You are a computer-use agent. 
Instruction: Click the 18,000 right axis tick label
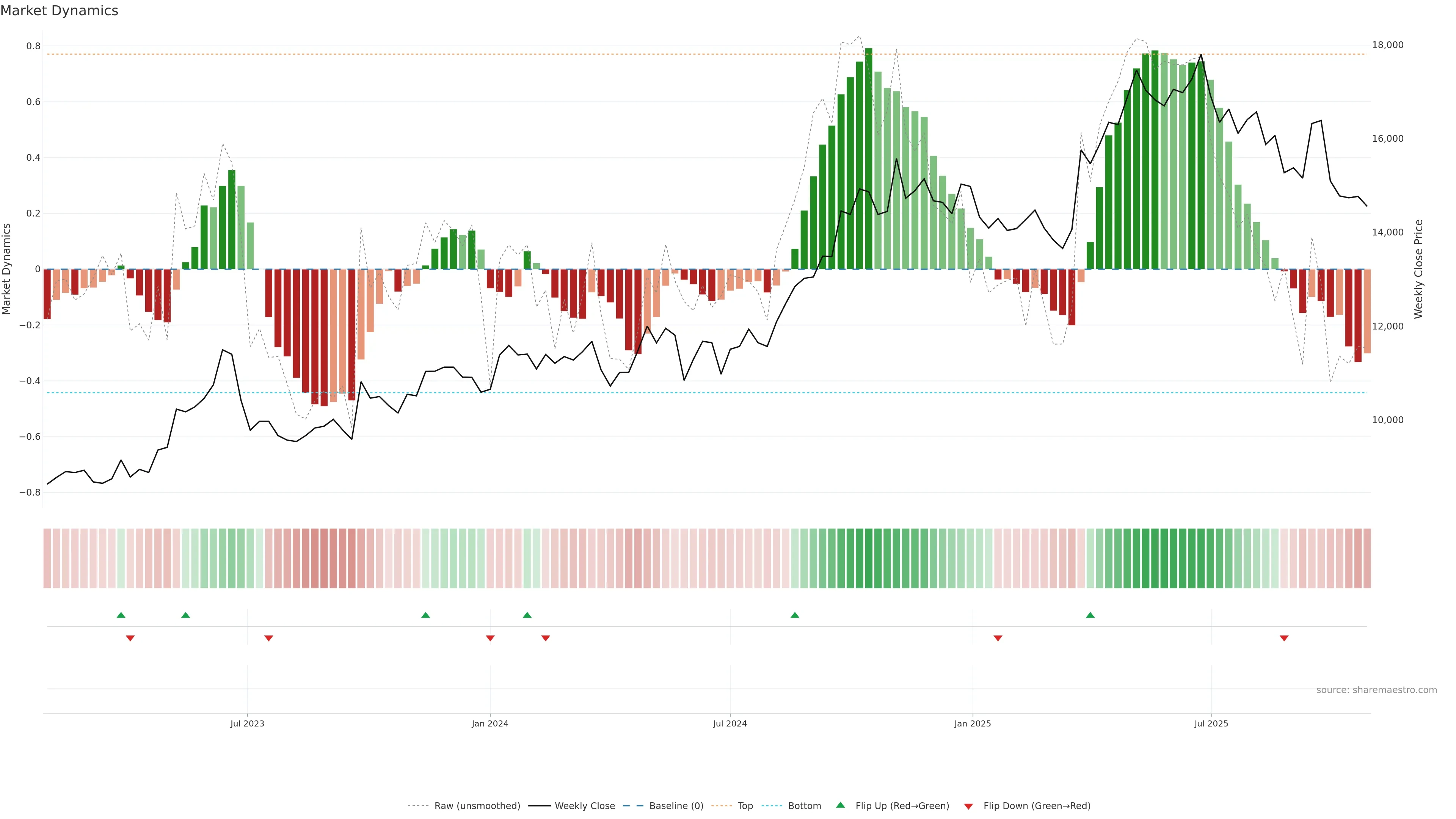(1388, 45)
